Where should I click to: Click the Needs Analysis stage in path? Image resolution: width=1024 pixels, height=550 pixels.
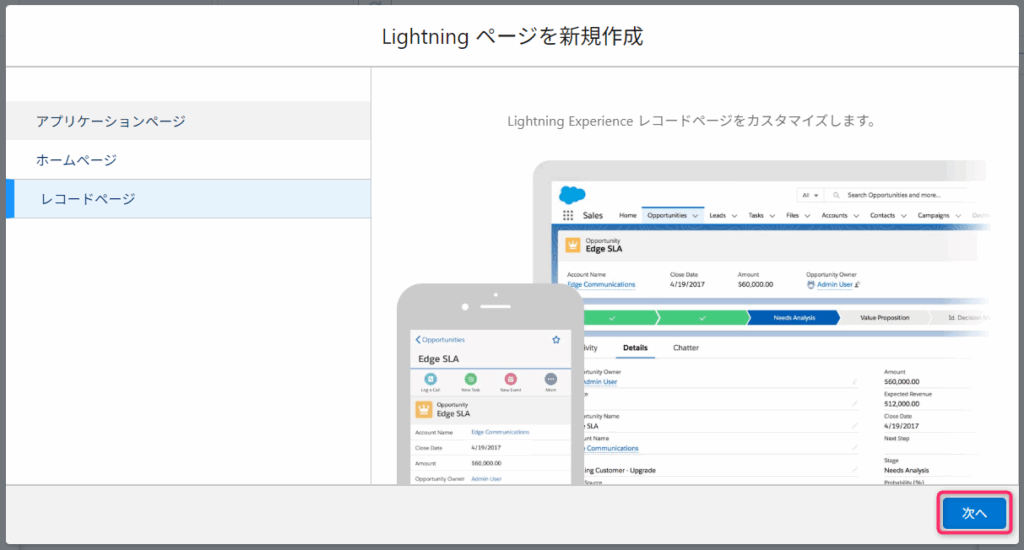pos(794,318)
